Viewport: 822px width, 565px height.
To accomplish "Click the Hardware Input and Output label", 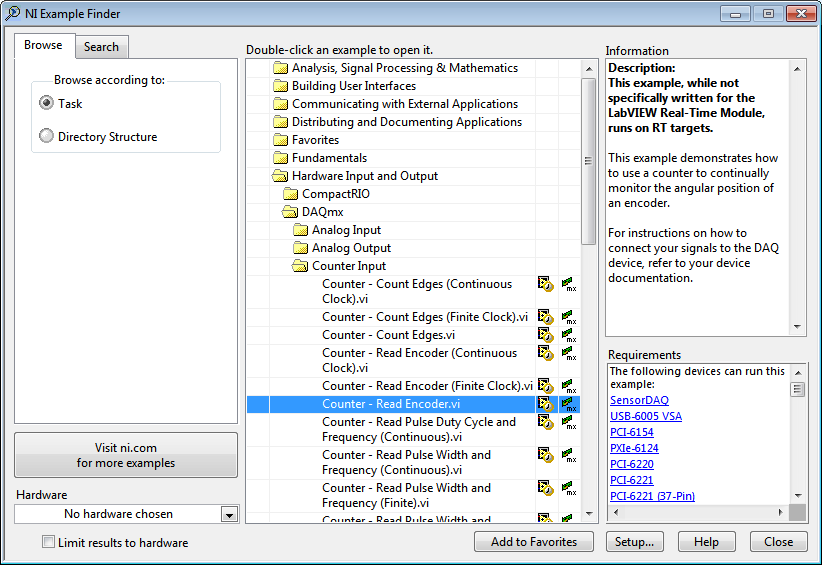I will point(365,176).
